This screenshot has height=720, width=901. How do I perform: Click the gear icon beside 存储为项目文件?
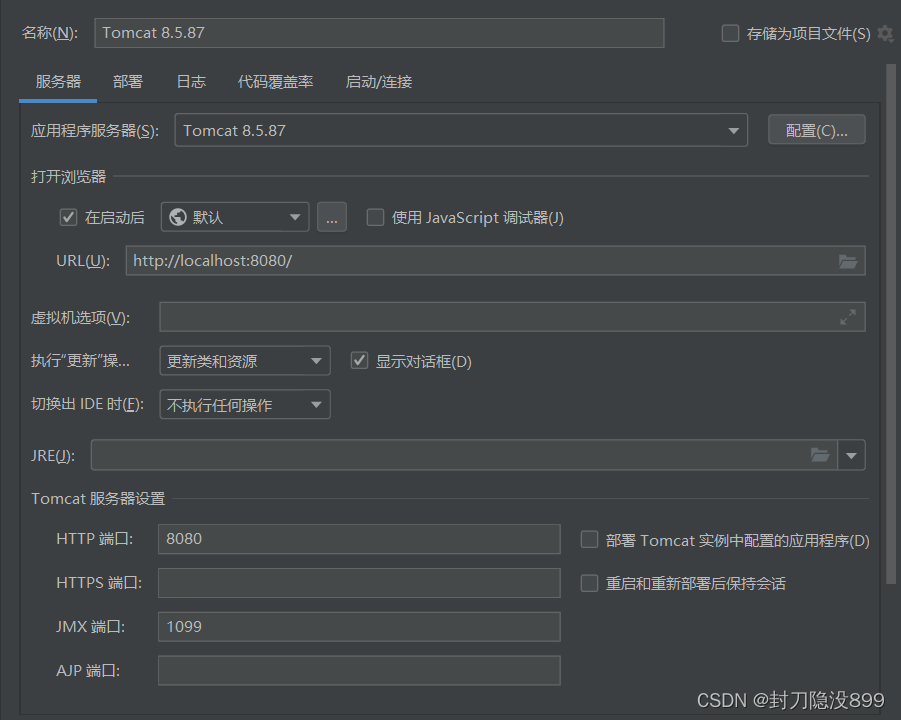[885, 34]
